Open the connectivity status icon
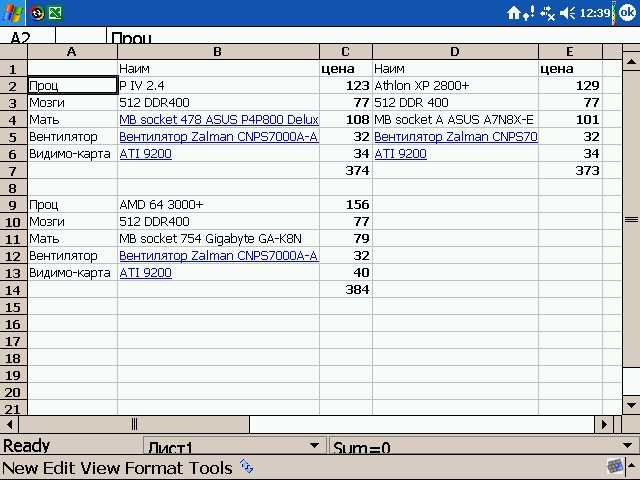The height and width of the screenshot is (480, 640). pos(547,13)
